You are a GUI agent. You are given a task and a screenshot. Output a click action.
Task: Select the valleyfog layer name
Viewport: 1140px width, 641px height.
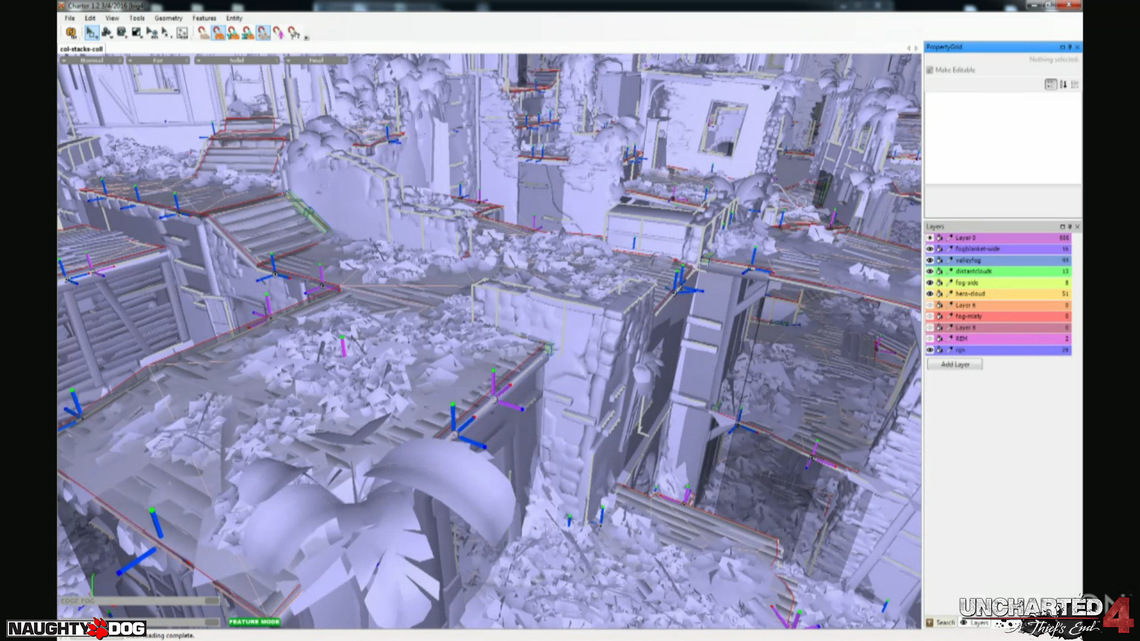[968, 260]
